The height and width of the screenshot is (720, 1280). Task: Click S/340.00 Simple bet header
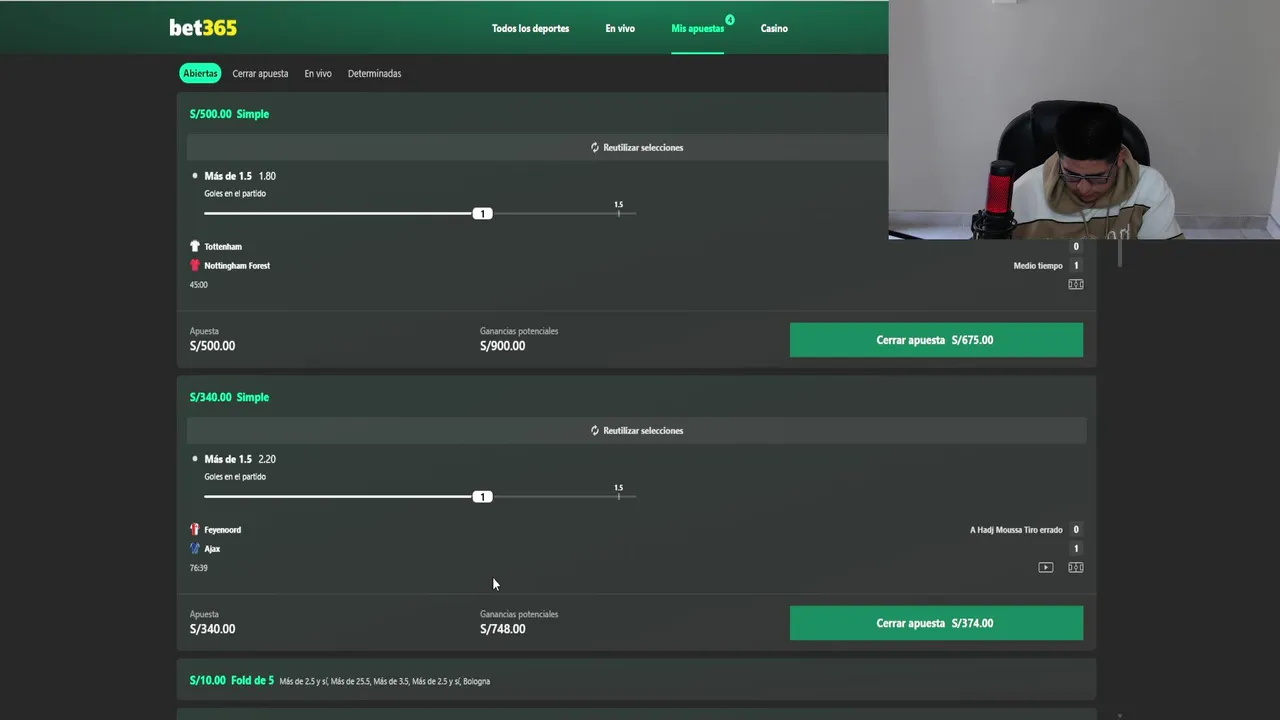229,397
